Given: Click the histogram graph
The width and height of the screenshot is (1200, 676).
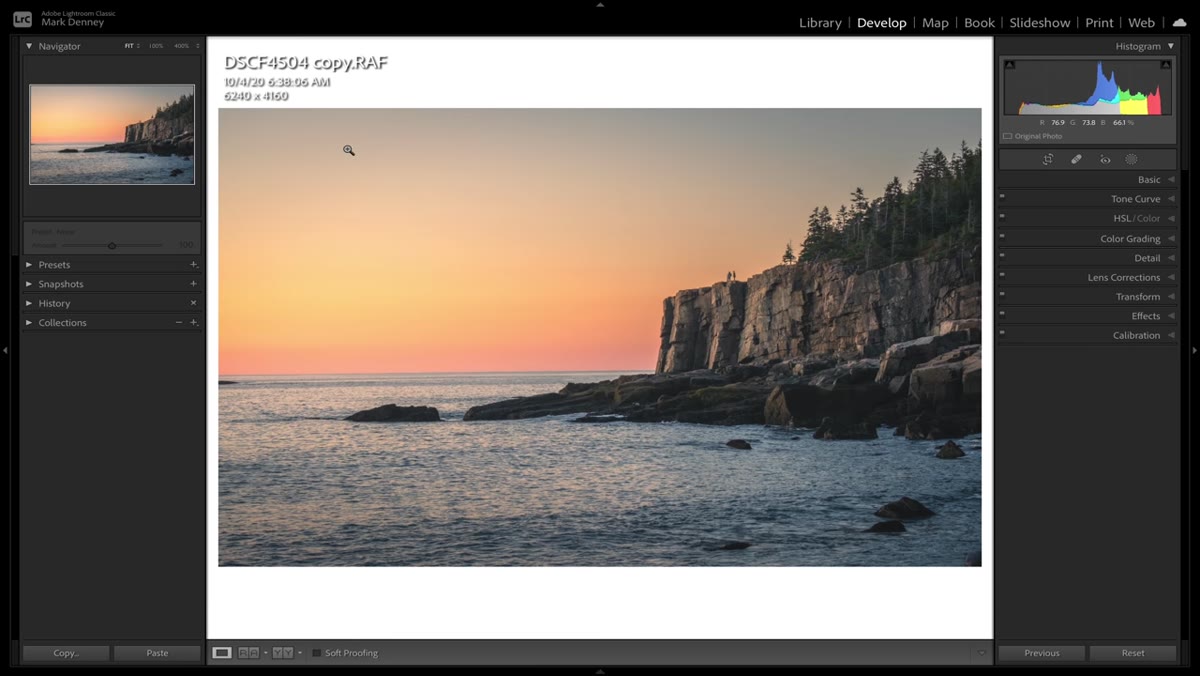Looking at the screenshot, I should (1088, 88).
